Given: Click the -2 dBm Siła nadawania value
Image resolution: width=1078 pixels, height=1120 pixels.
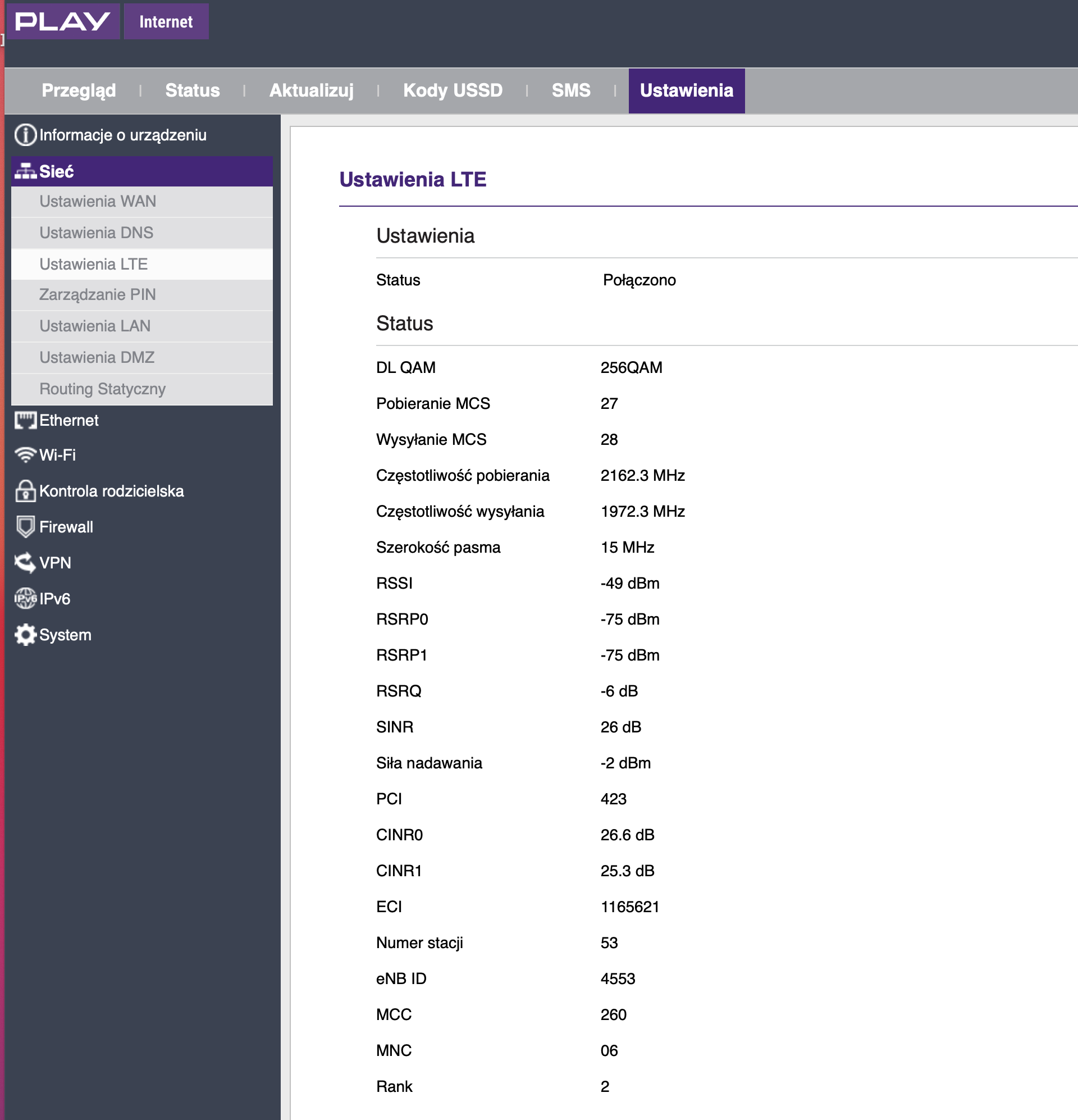Looking at the screenshot, I should pyautogui.click(x=625, y=763).
